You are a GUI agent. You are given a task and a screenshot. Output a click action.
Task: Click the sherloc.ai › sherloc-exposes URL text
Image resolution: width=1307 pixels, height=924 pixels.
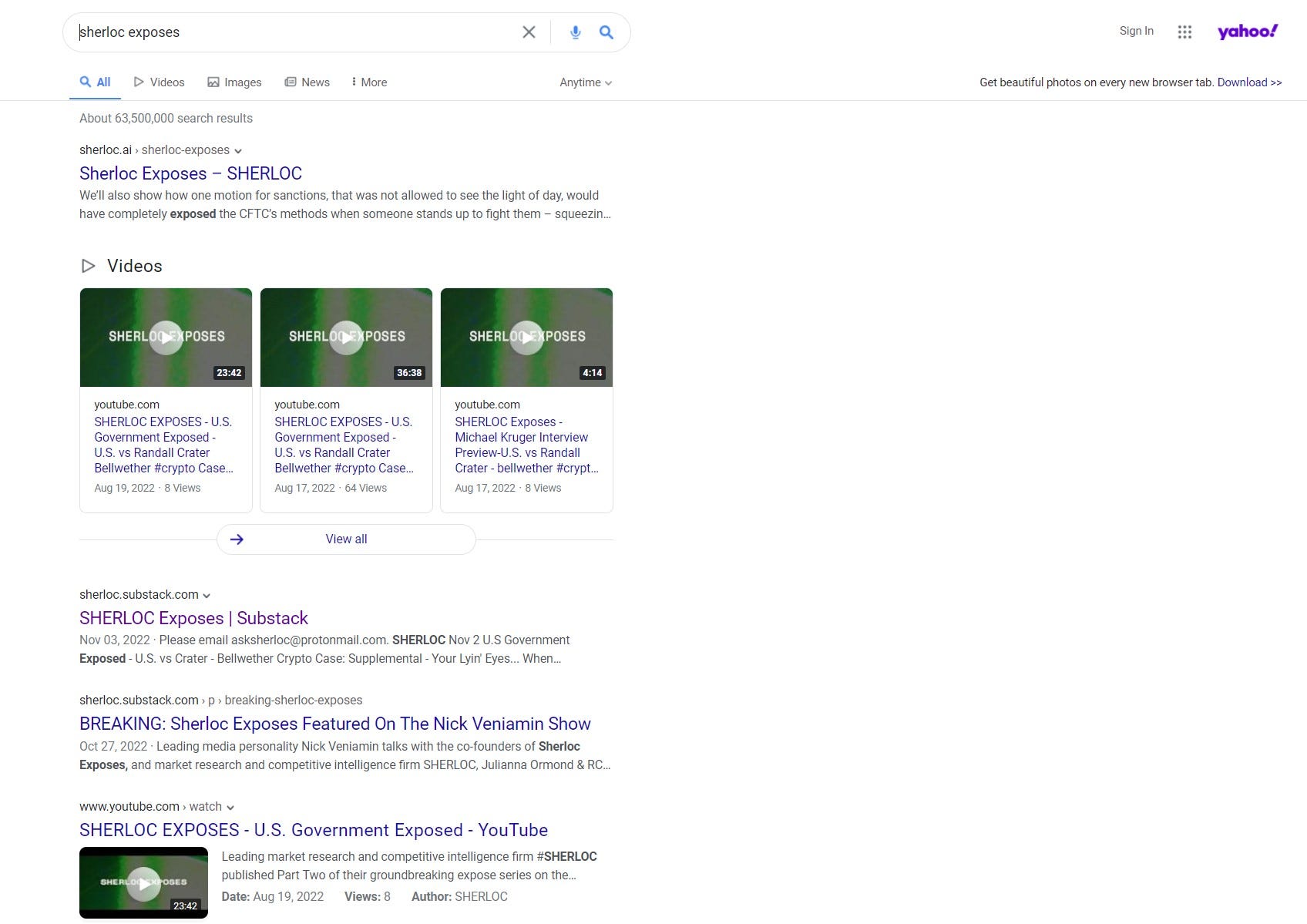[x=154, y=150]
